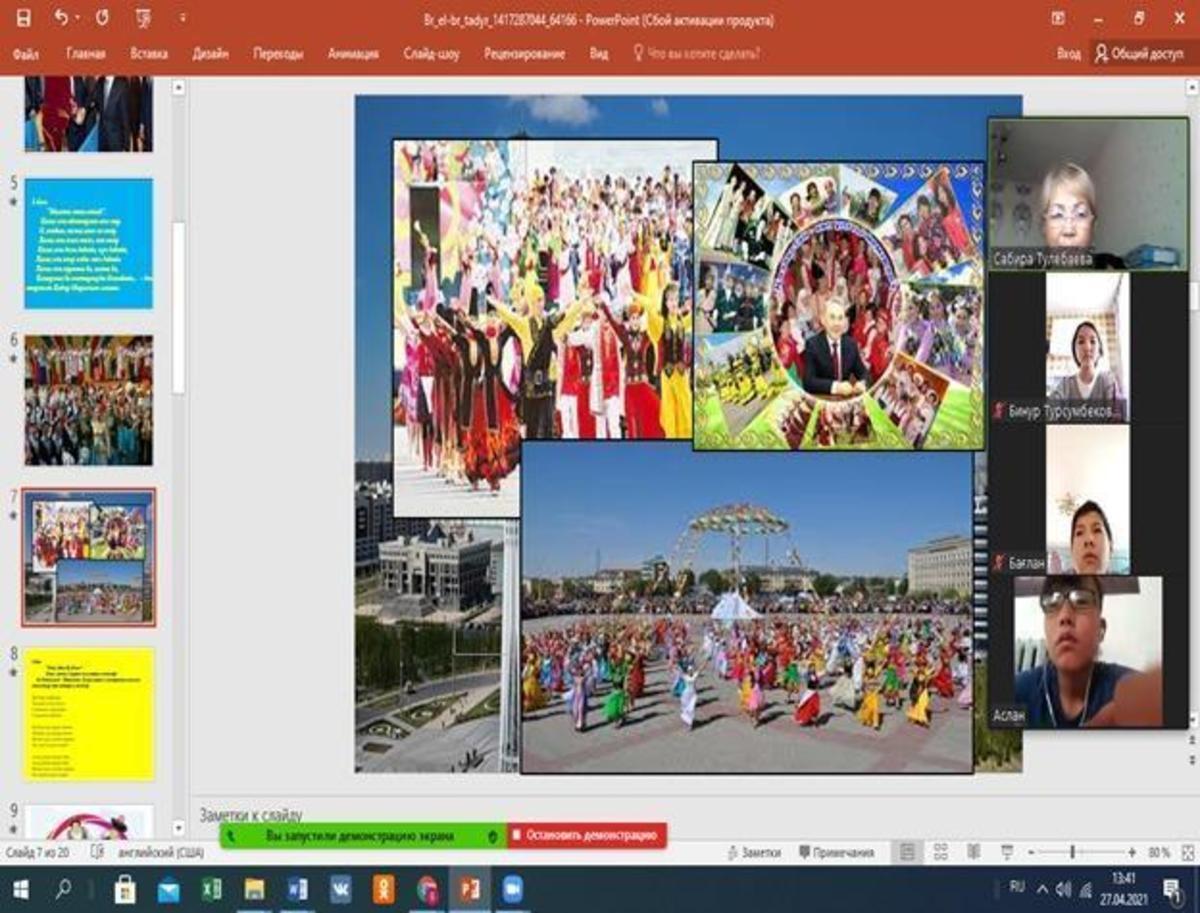Click the Undo arrow in title bar

(62, 18)
